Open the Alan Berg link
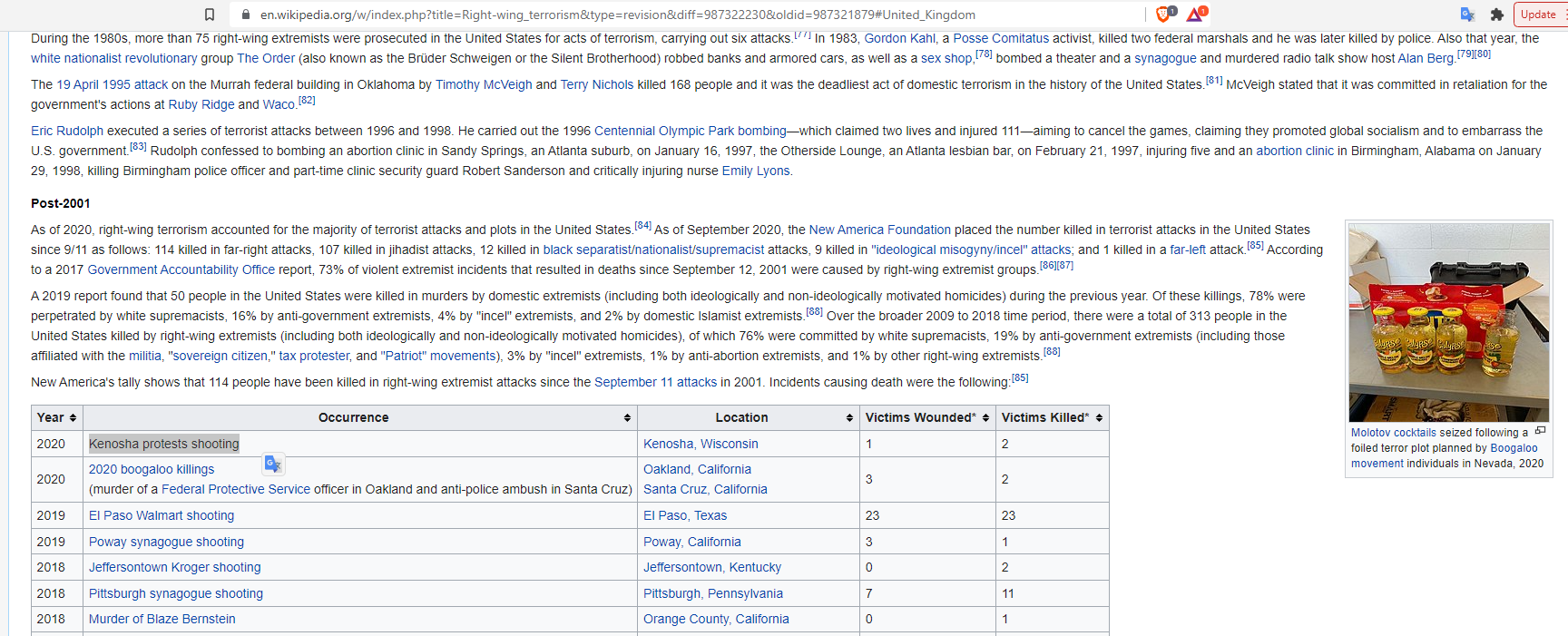This screenshot has width=1568, height=636. pyautogui.click(x=1426, y=58)
